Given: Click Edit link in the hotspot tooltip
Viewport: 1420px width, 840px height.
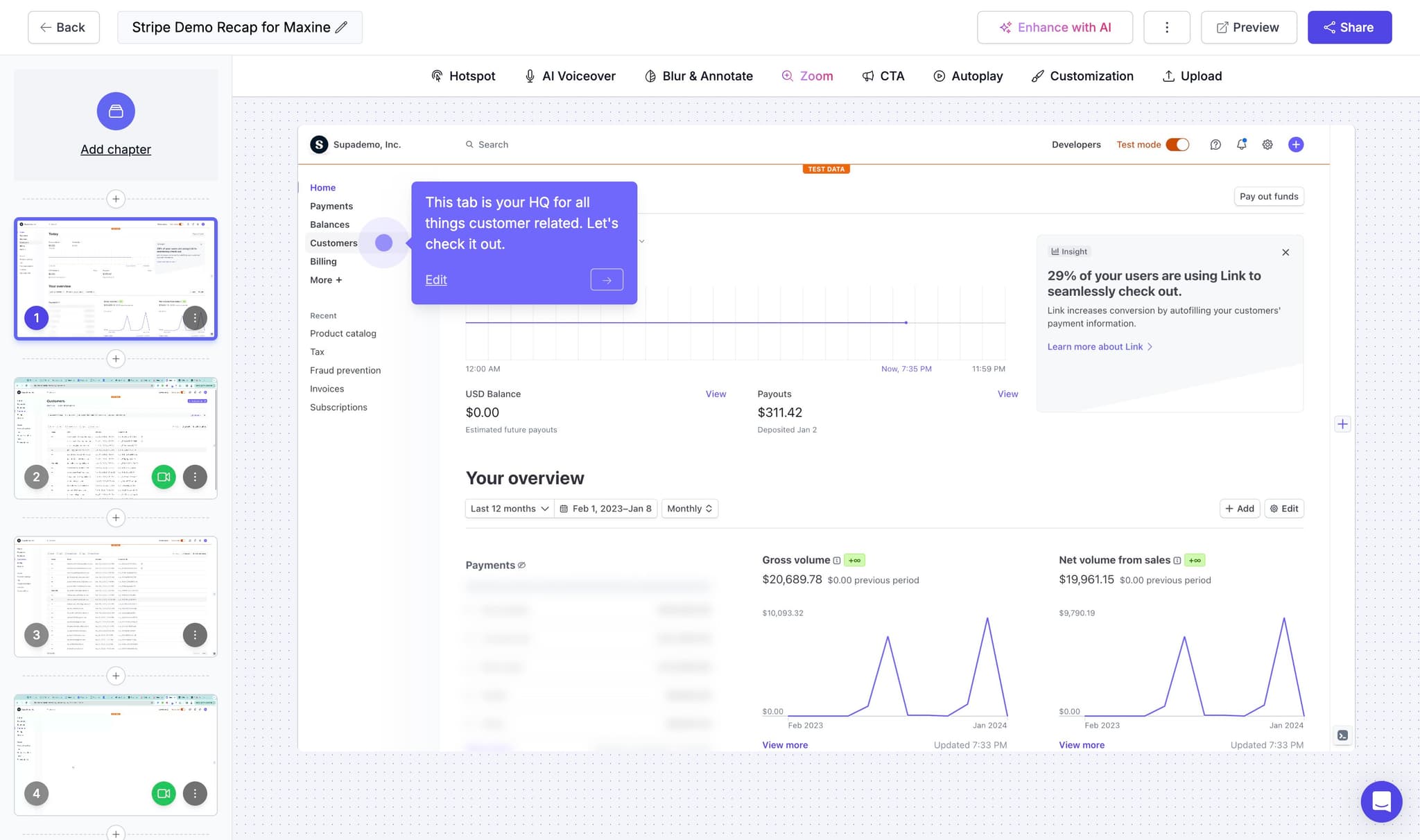Looking at the screenshot, I should coord(436,280).
